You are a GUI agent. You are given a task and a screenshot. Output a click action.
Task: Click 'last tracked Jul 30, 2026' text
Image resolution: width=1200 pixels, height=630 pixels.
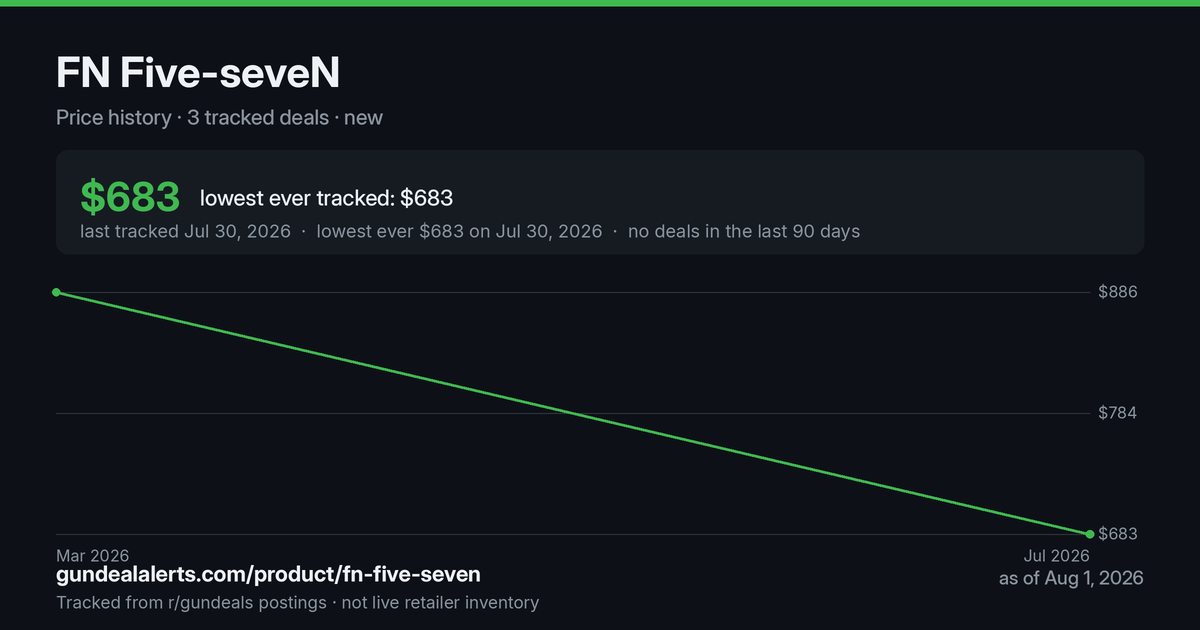185,231
